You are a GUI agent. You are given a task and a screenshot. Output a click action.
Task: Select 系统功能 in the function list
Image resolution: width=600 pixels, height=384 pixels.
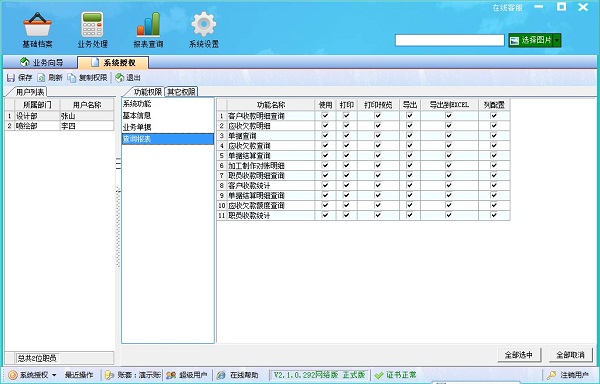[168, 104]
